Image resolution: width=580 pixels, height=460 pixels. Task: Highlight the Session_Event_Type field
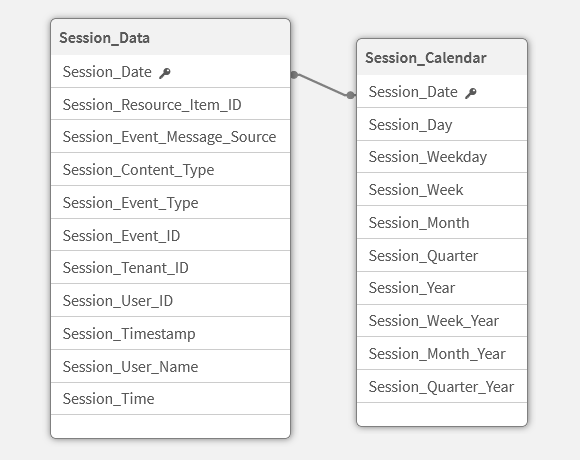[x=171, y=202]
